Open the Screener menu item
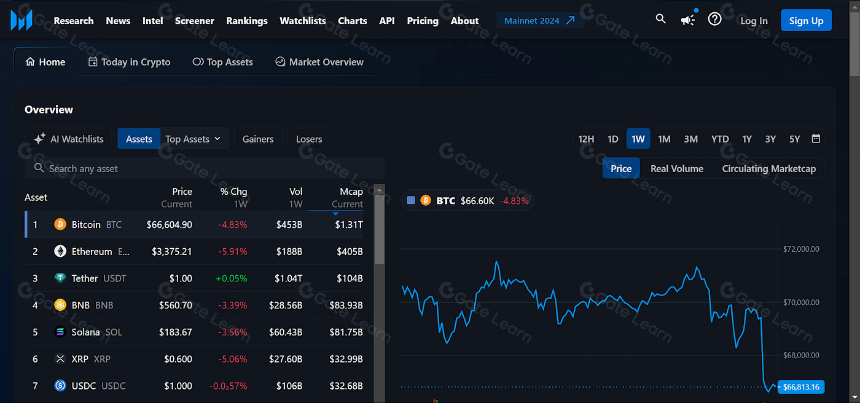 [x=195, y=21]
